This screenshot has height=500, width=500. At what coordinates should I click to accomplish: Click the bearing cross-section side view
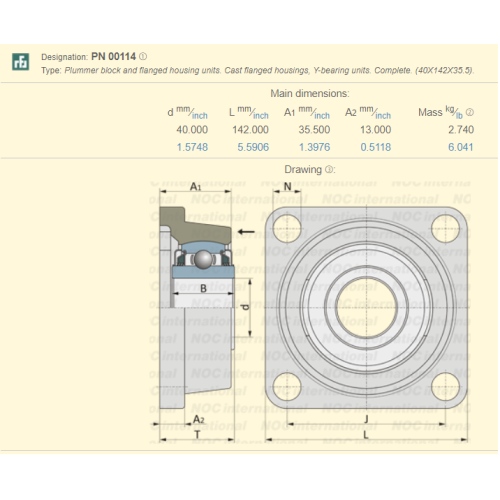tap(197, 308)
